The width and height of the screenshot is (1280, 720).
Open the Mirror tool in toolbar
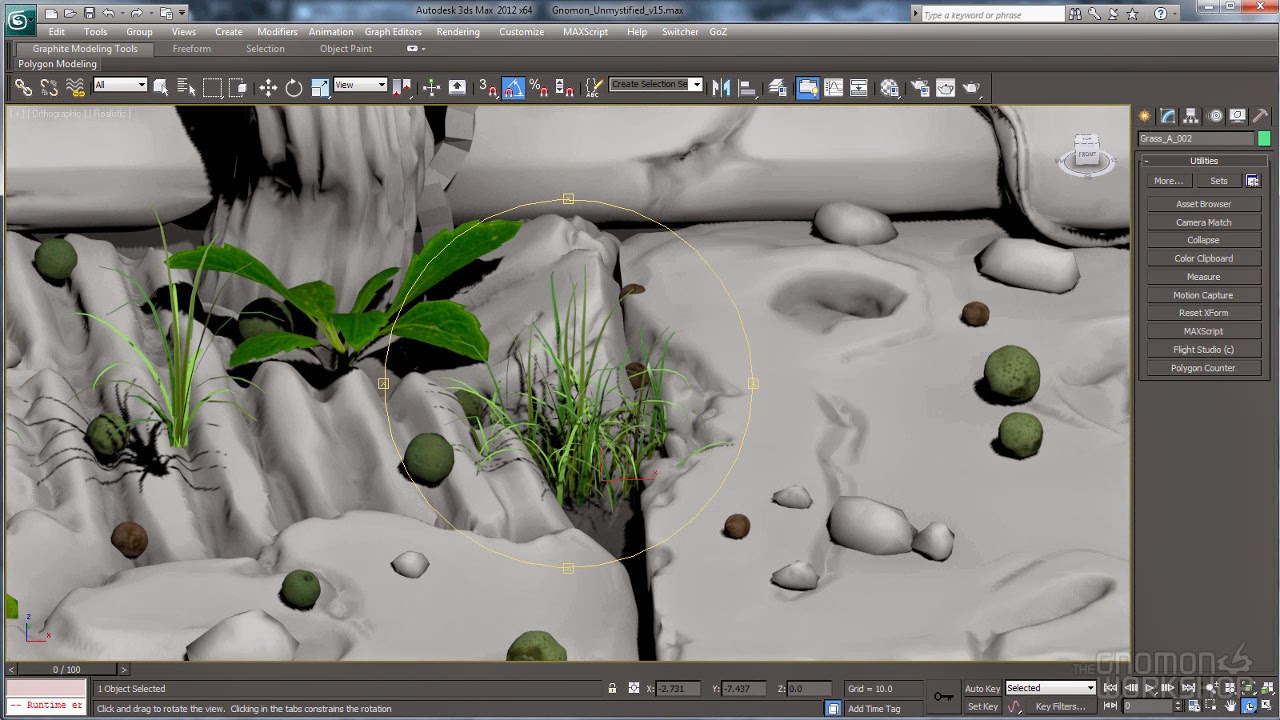pyautogui.click(x=721, y=88)
